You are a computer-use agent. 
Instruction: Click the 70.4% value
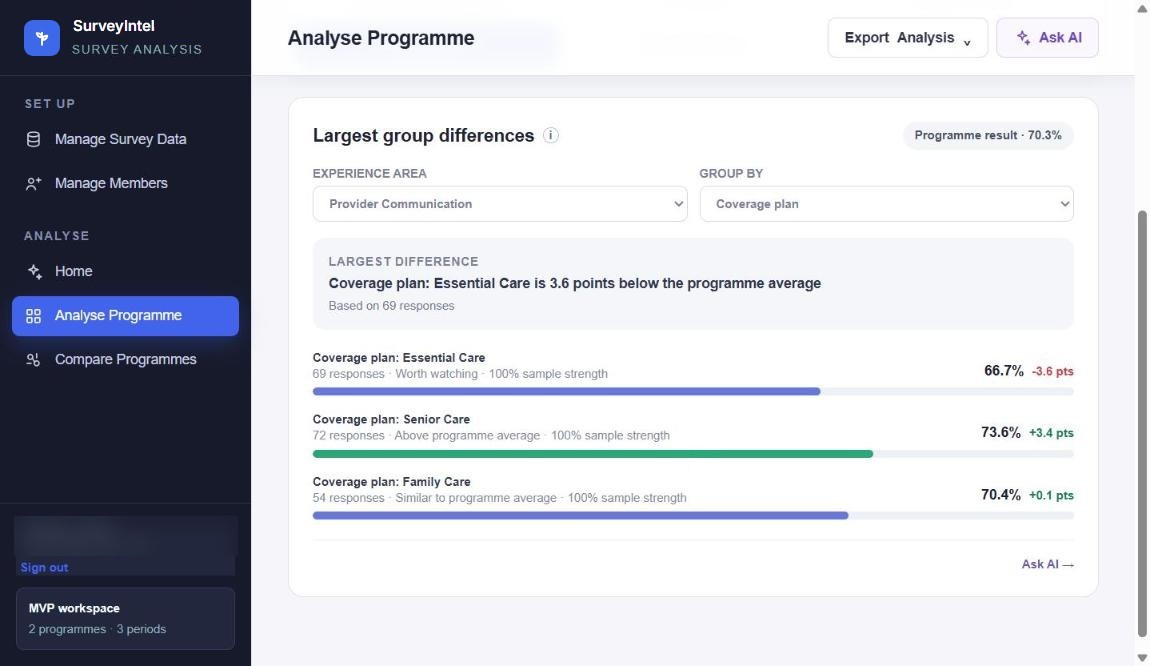pos(1000,495)
